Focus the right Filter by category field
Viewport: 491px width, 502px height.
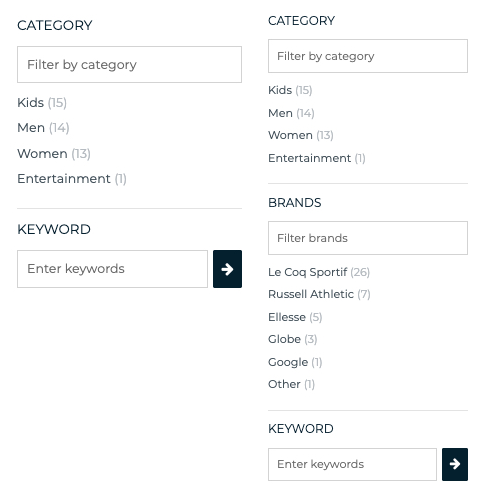[x=368, y=56]
